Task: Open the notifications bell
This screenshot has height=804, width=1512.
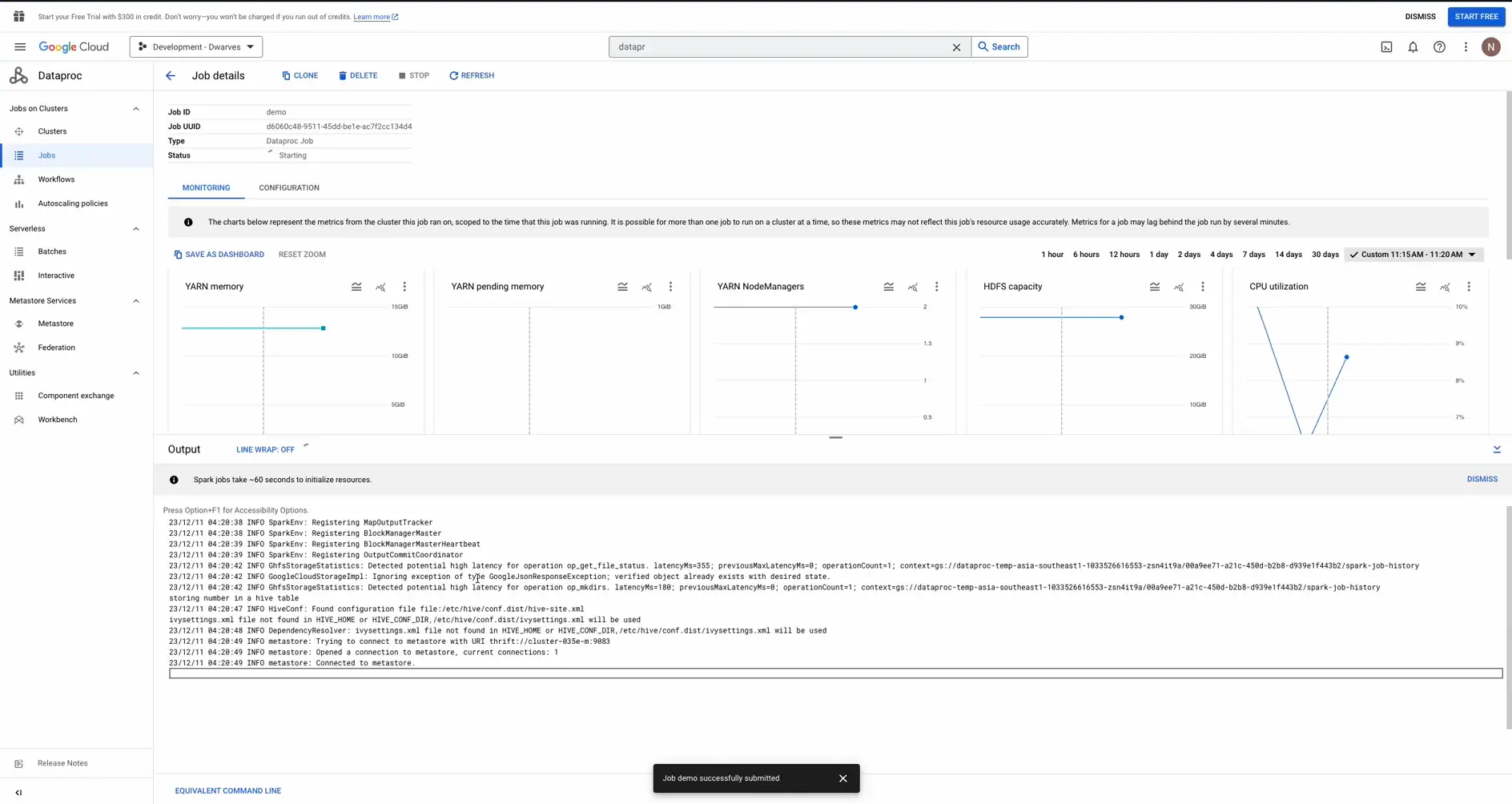Action: 1413,47
